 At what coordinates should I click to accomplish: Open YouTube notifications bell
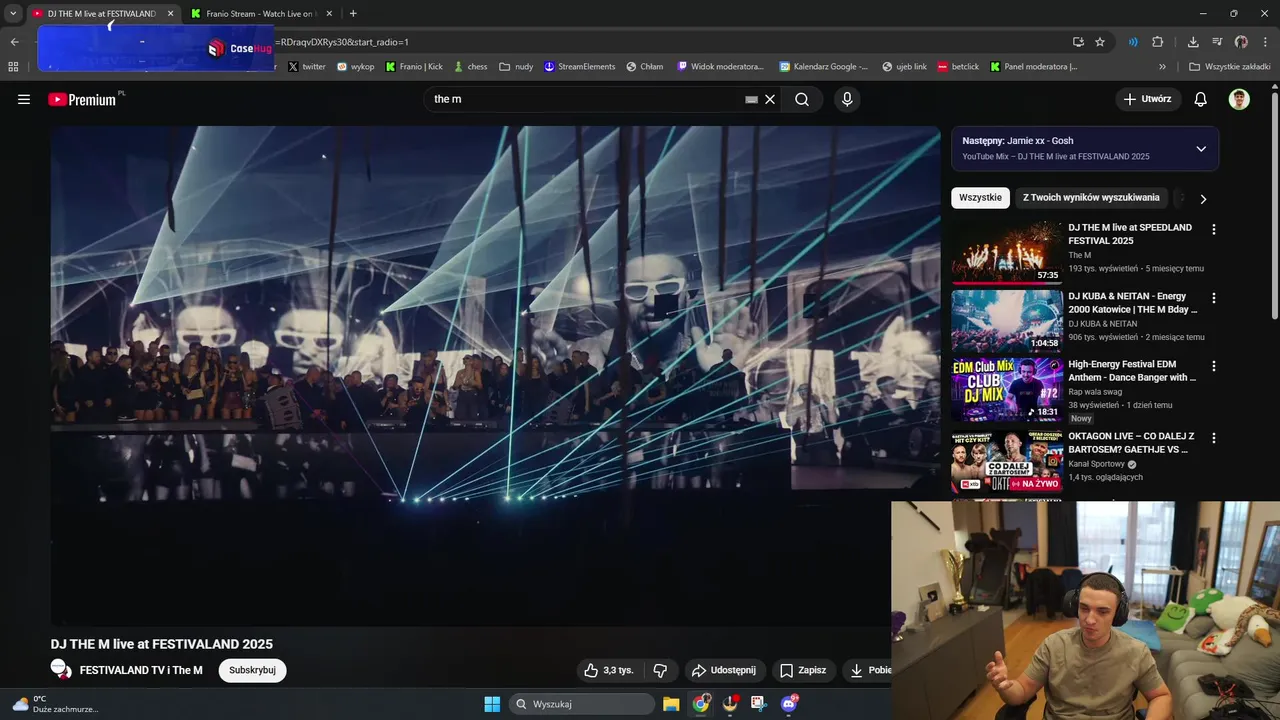pos(1201,99)
